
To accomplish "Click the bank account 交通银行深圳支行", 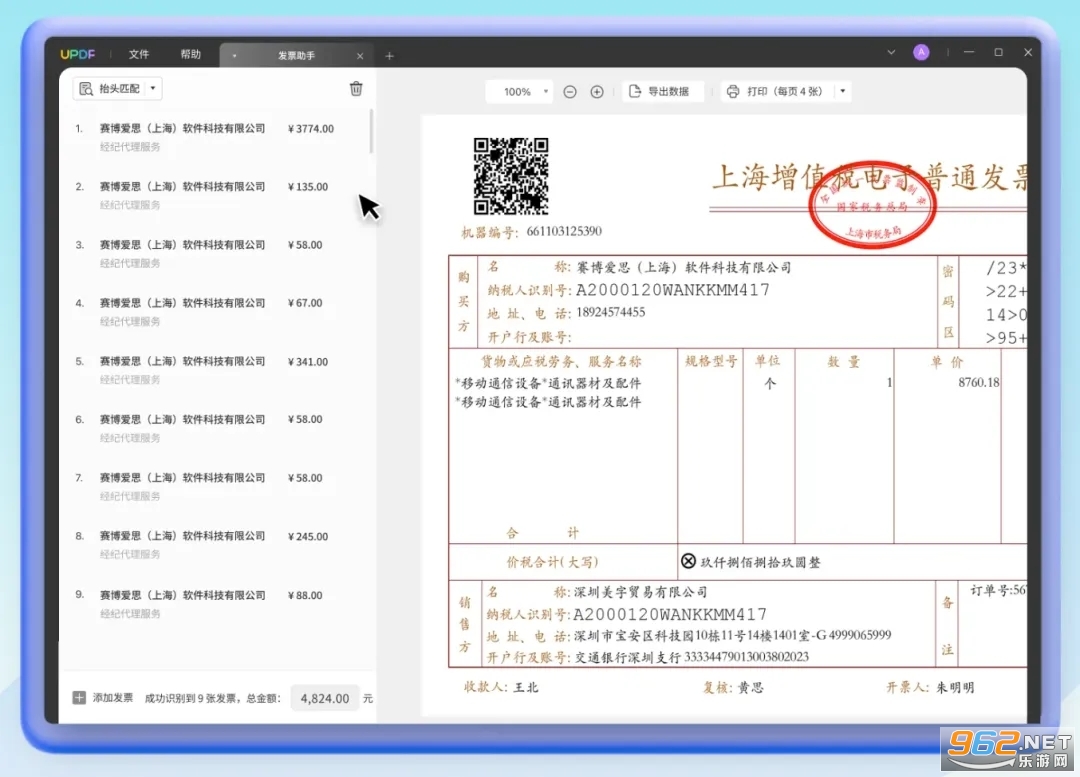I will point(627,657).
